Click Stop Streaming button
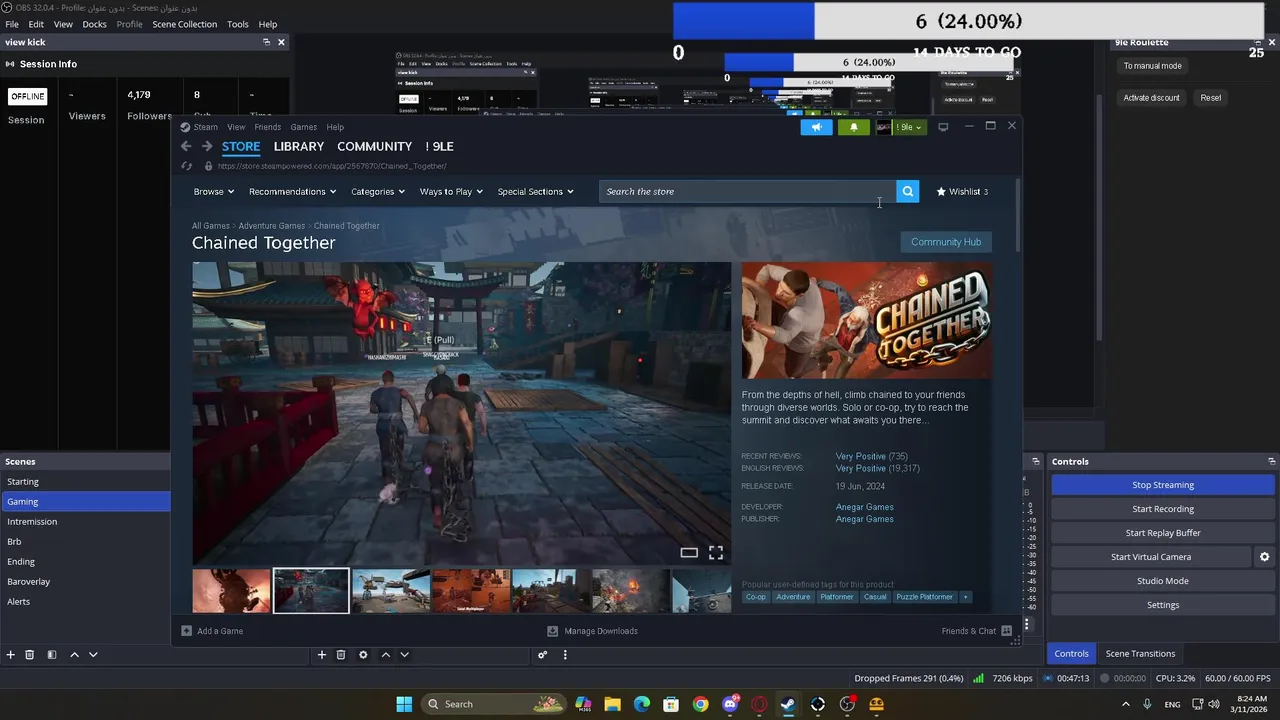 1162,485
